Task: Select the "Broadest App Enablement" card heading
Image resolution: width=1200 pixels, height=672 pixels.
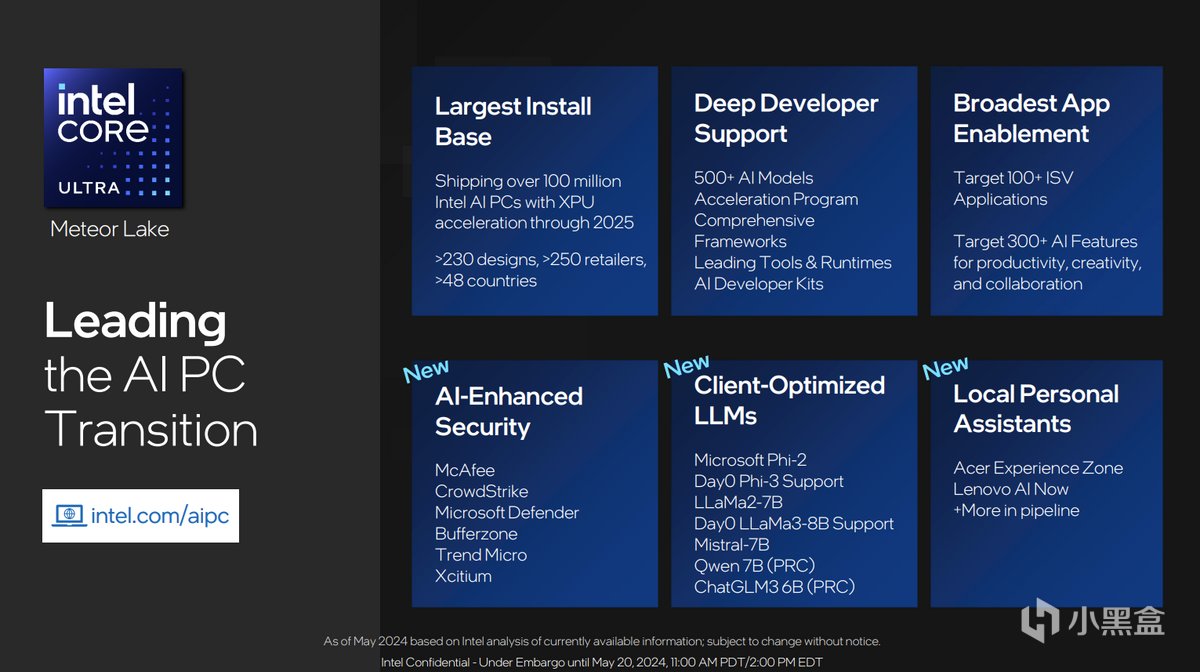Action: pyautogui.click(x=1031, y=118)
